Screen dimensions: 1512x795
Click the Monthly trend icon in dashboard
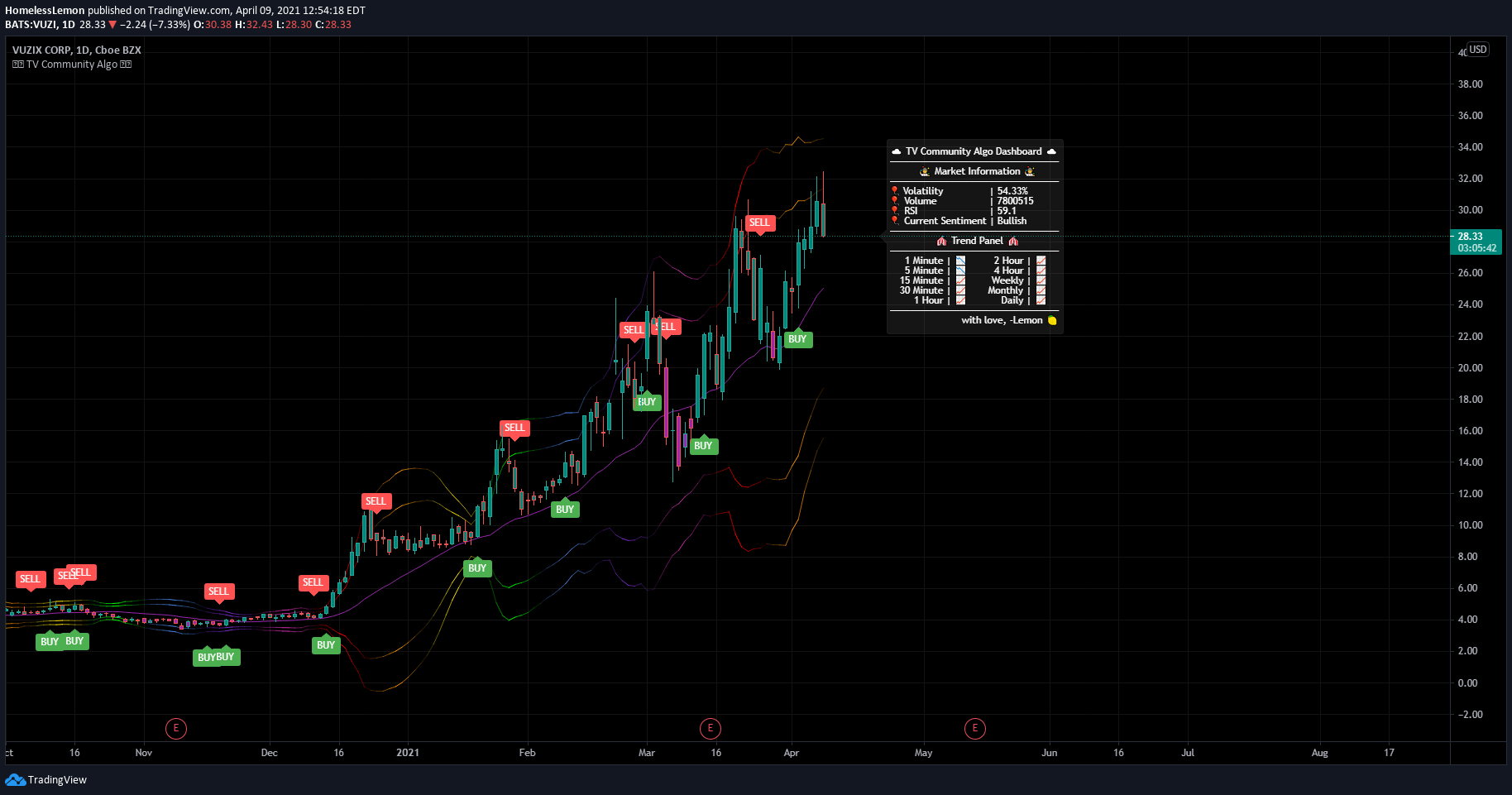[x=1041, y=290]
